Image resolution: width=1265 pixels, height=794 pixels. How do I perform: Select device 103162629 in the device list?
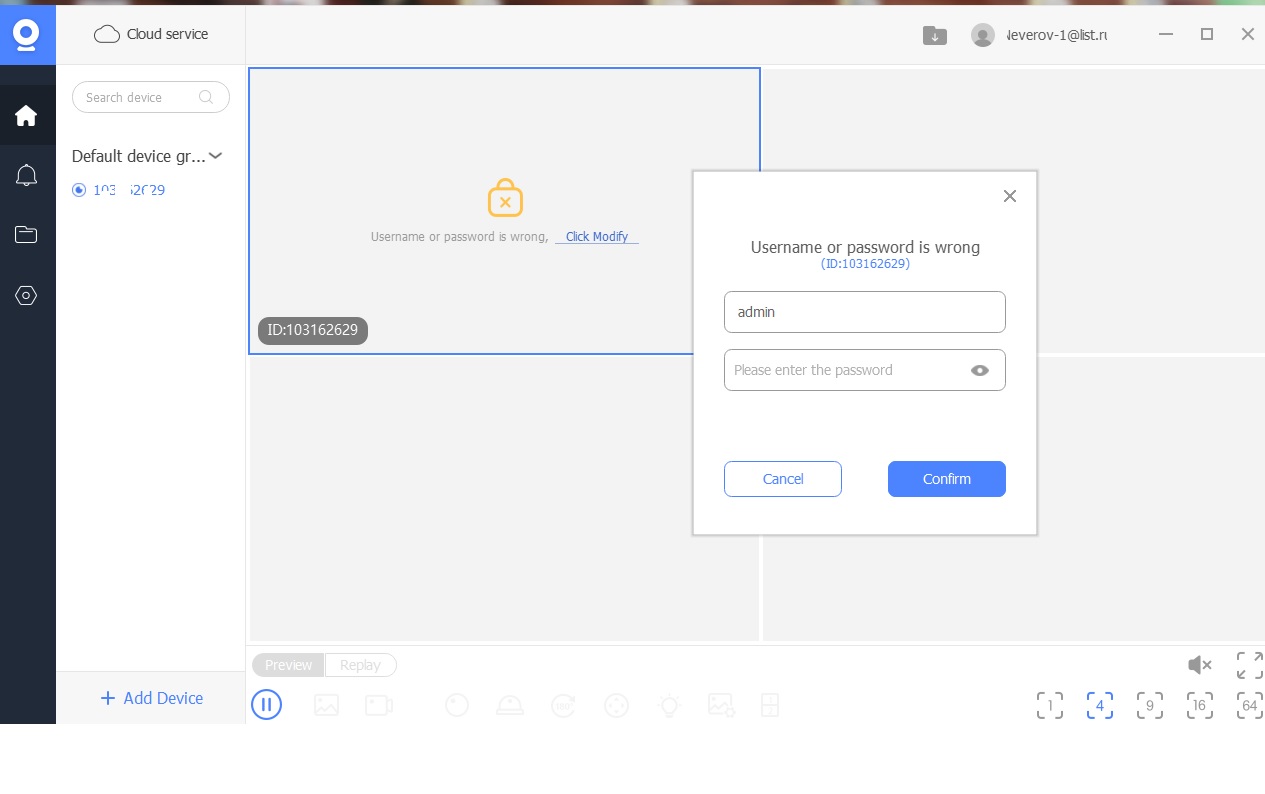tap(128, 190)
